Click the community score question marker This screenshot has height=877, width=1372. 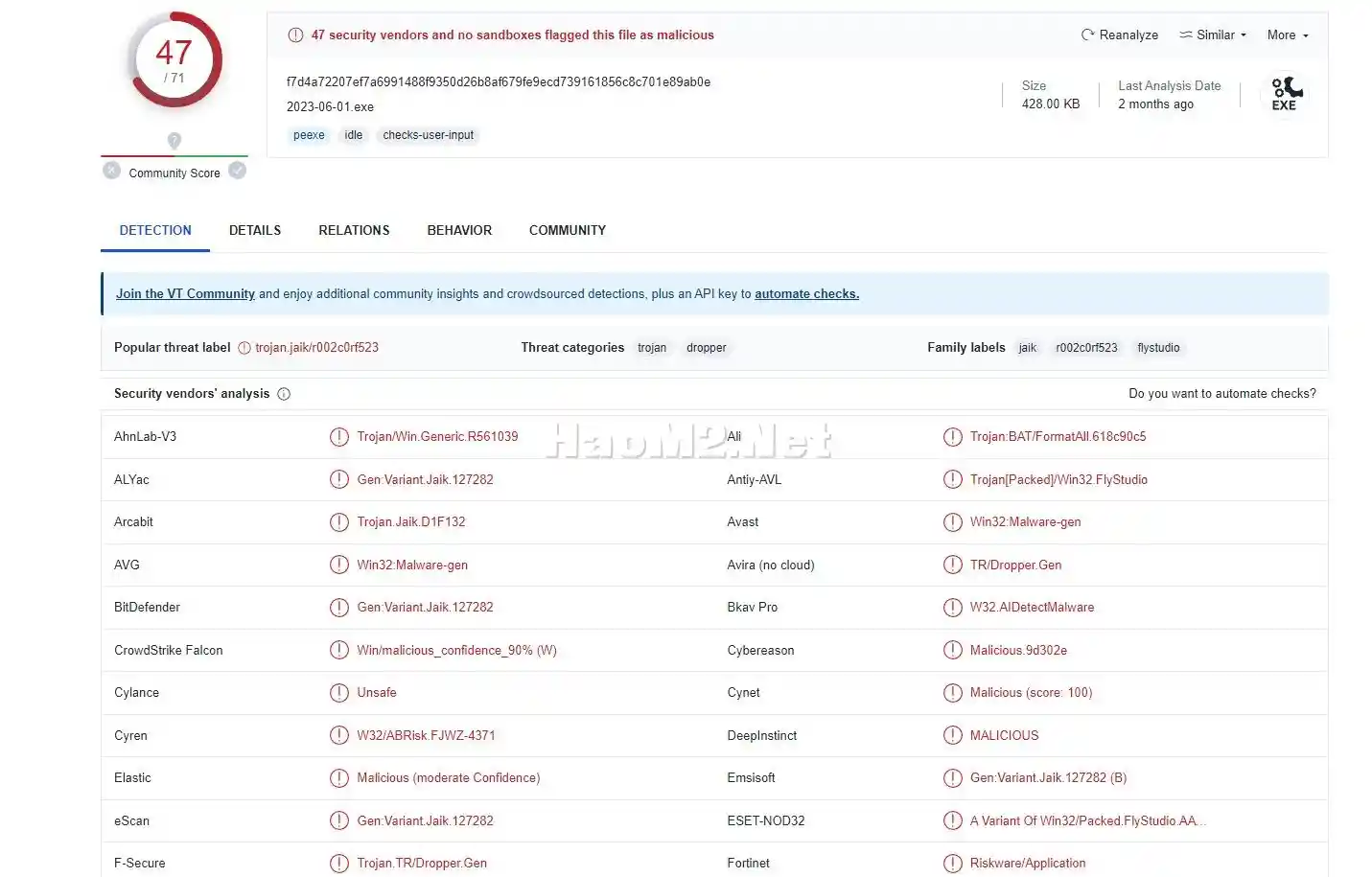point(174,141)
